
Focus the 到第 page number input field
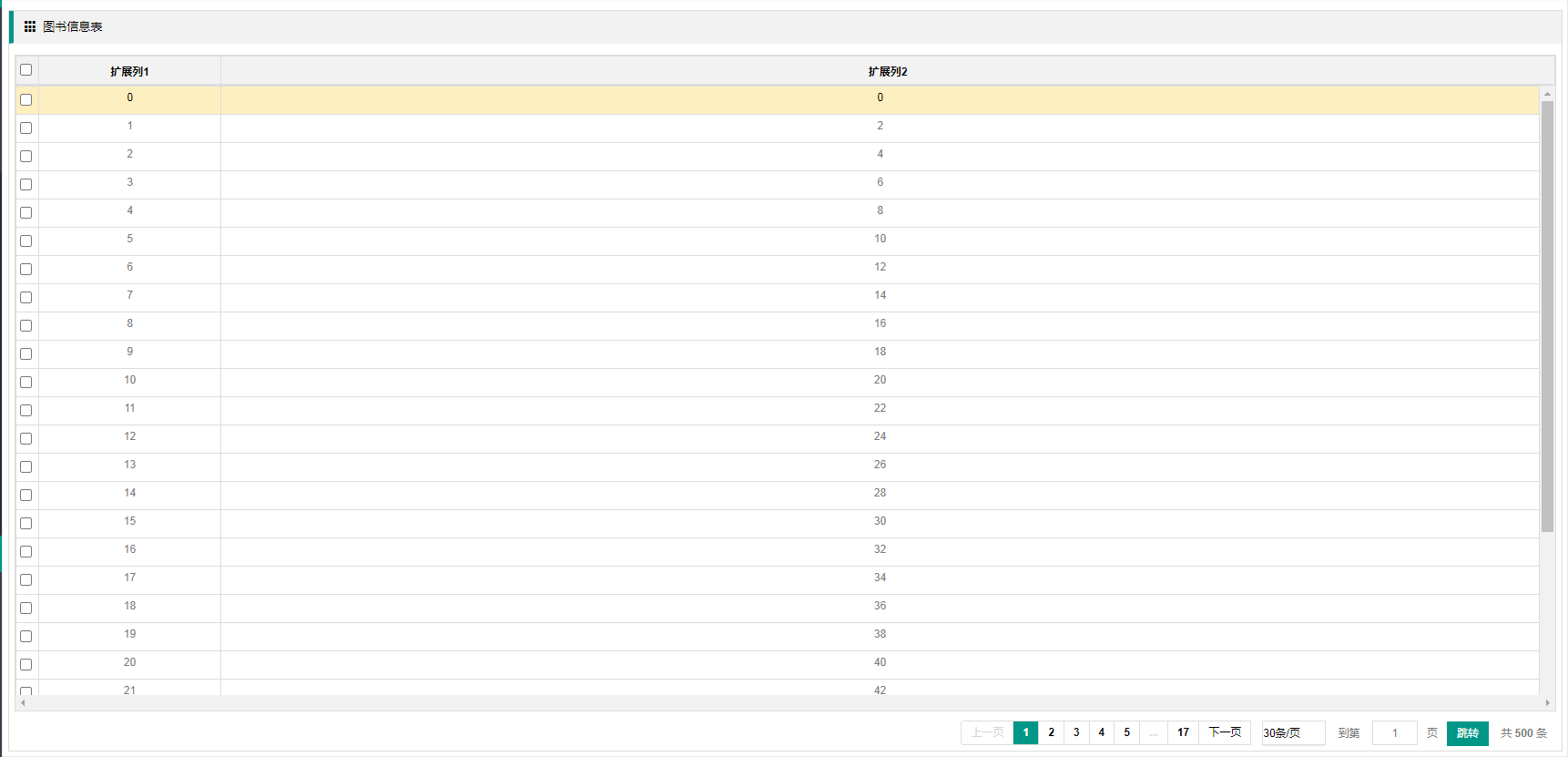1394,733
